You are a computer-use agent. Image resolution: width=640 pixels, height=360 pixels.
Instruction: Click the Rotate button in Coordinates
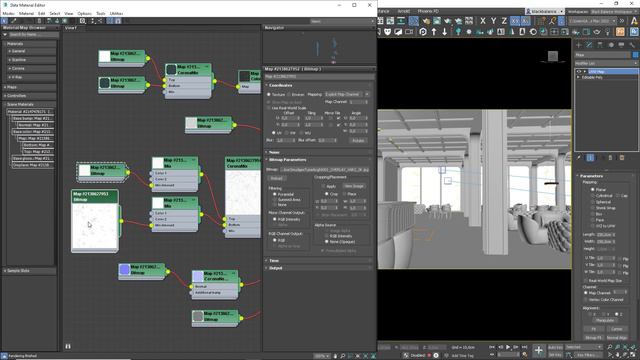pos(358,140)
